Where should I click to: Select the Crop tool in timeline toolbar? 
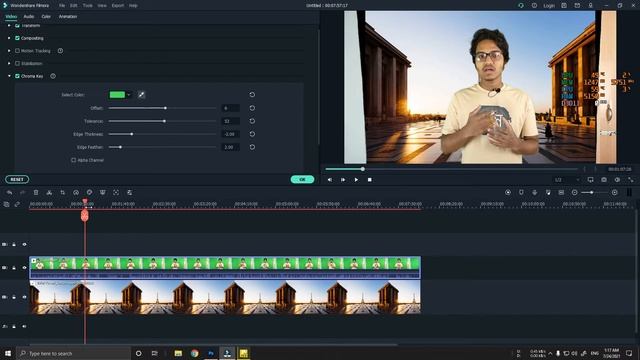[62, 192]
